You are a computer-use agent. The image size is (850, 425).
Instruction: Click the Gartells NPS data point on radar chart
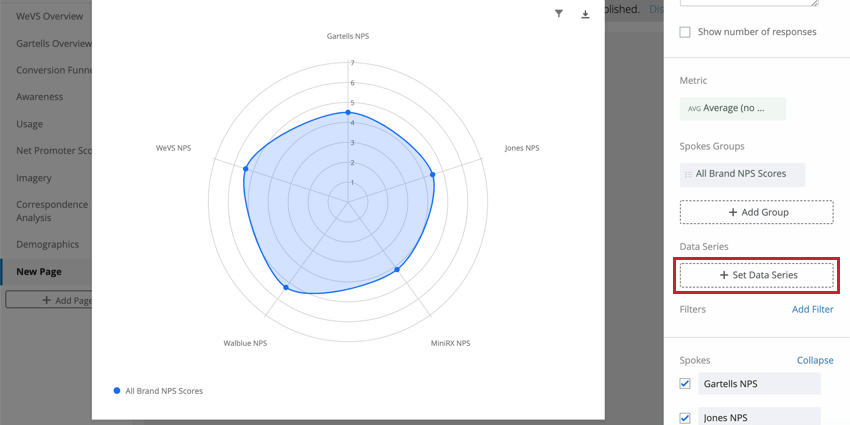[348, 112]
